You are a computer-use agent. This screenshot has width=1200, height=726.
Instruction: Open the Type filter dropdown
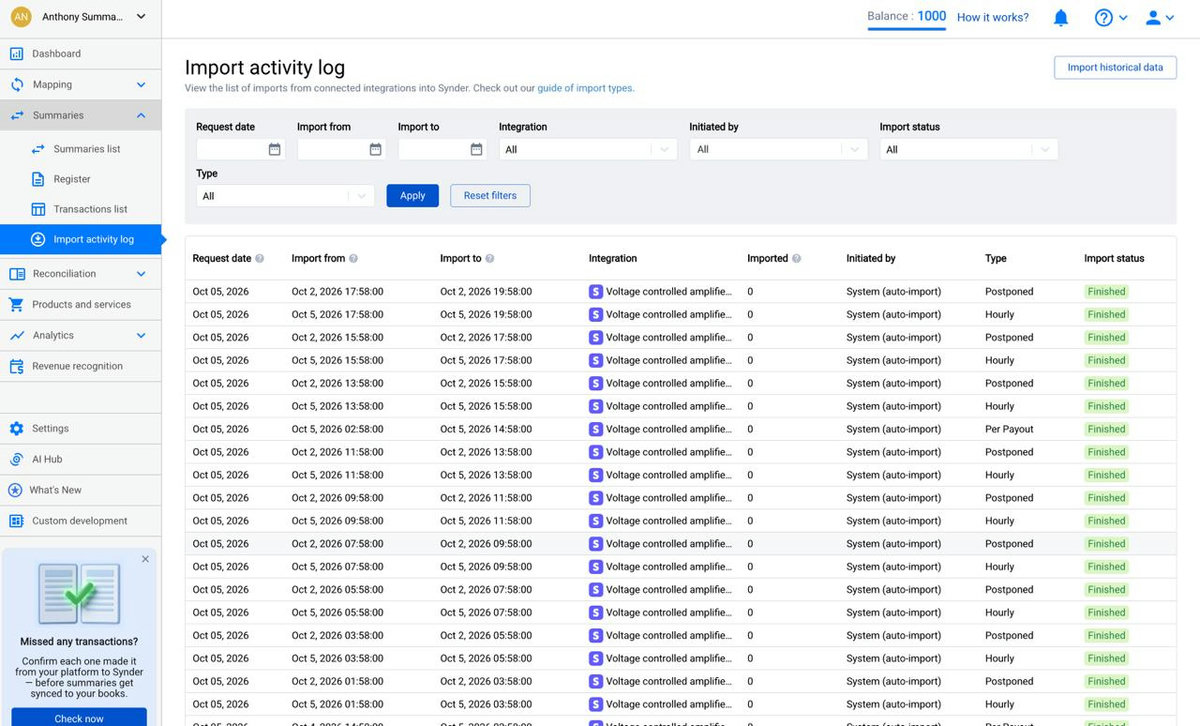[285, 196]
